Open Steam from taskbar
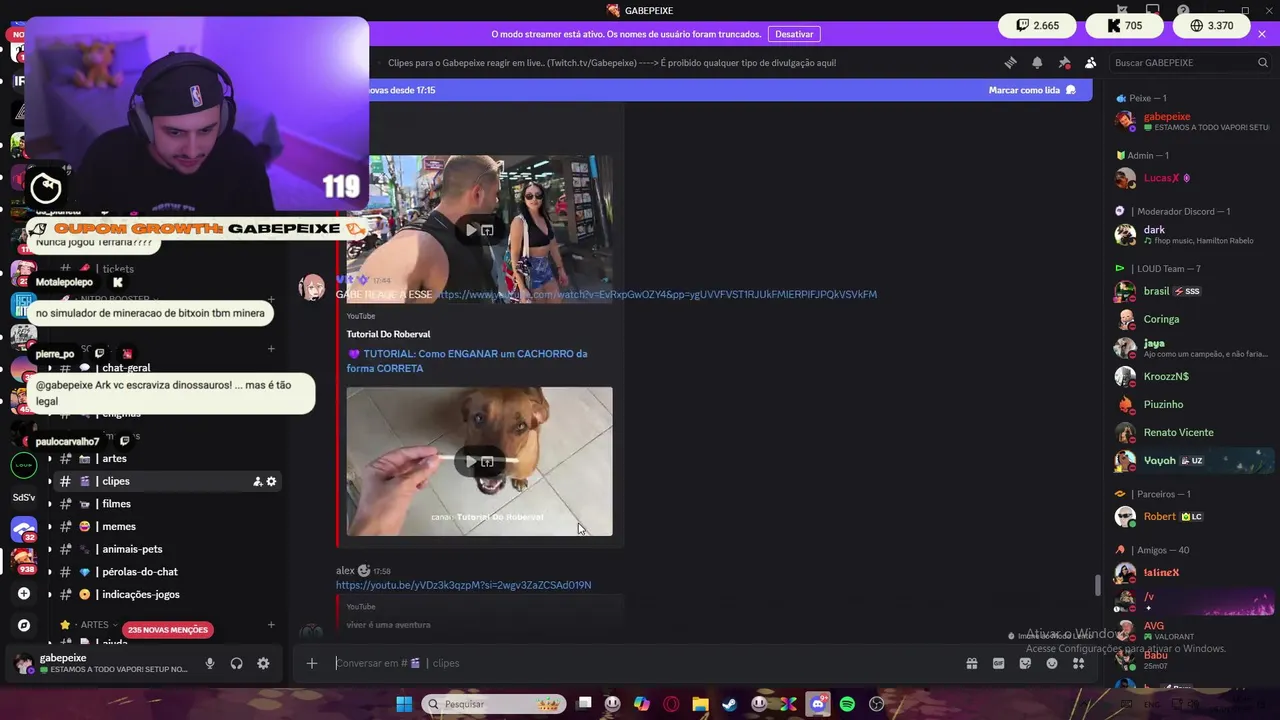Image resolution: width=1280 pixels, height=720 pixels. click(730, 704)
